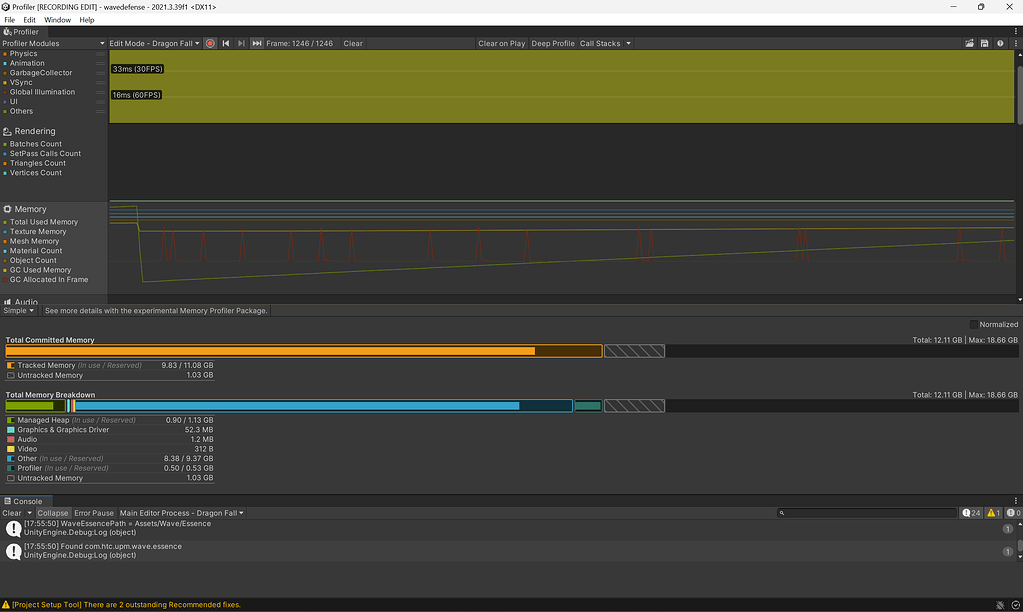
Task: Click Collapse in the Console toolbar
Action: point(52,512)
